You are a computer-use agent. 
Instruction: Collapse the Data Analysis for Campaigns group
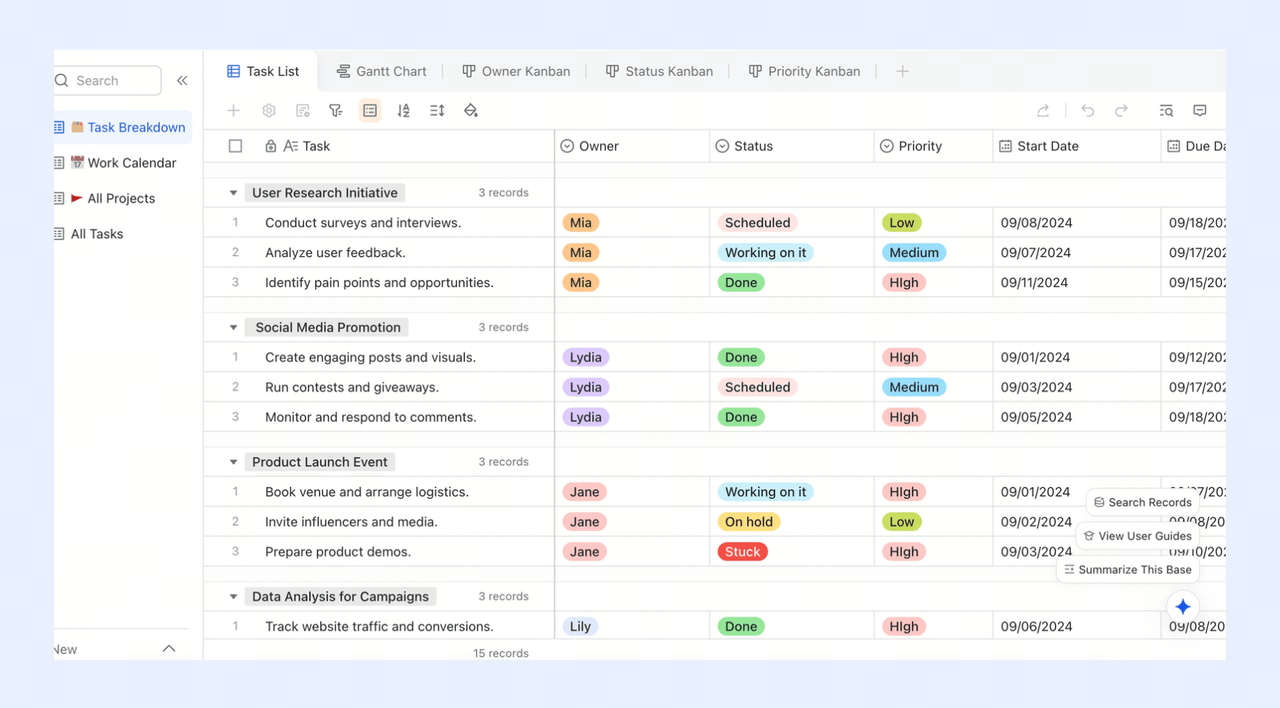pos(233,597)
